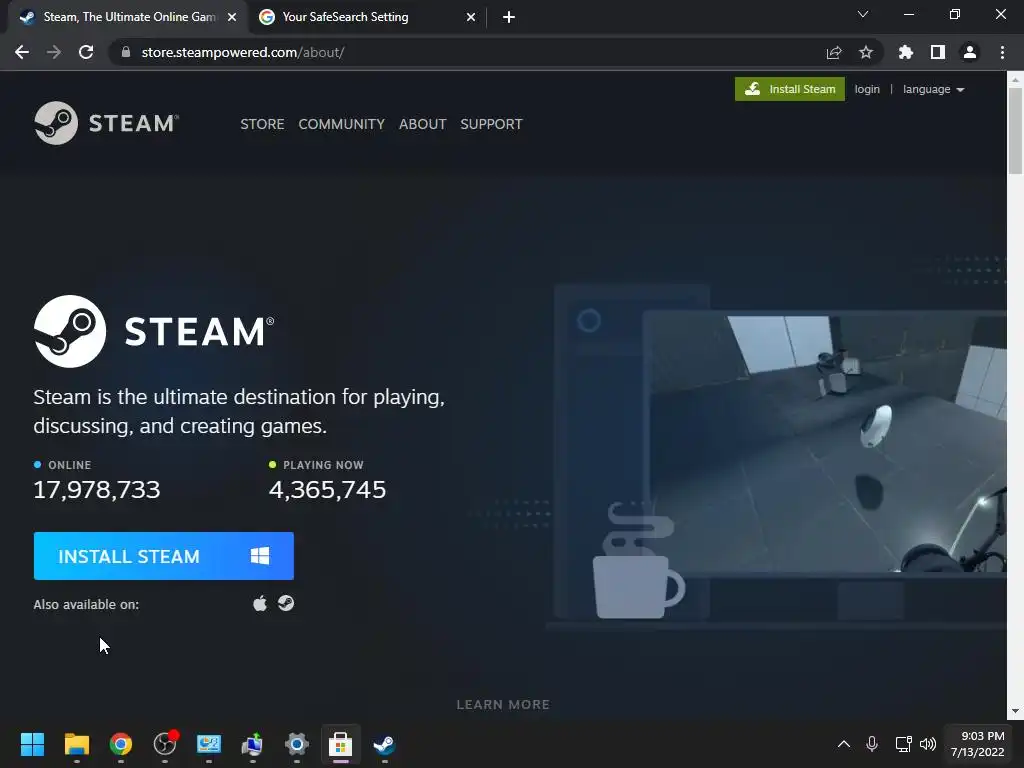This screenshot has height=768, width=1024.
Task: Click the scrollbar down arrow
Action: click(x=1015, y=711)
